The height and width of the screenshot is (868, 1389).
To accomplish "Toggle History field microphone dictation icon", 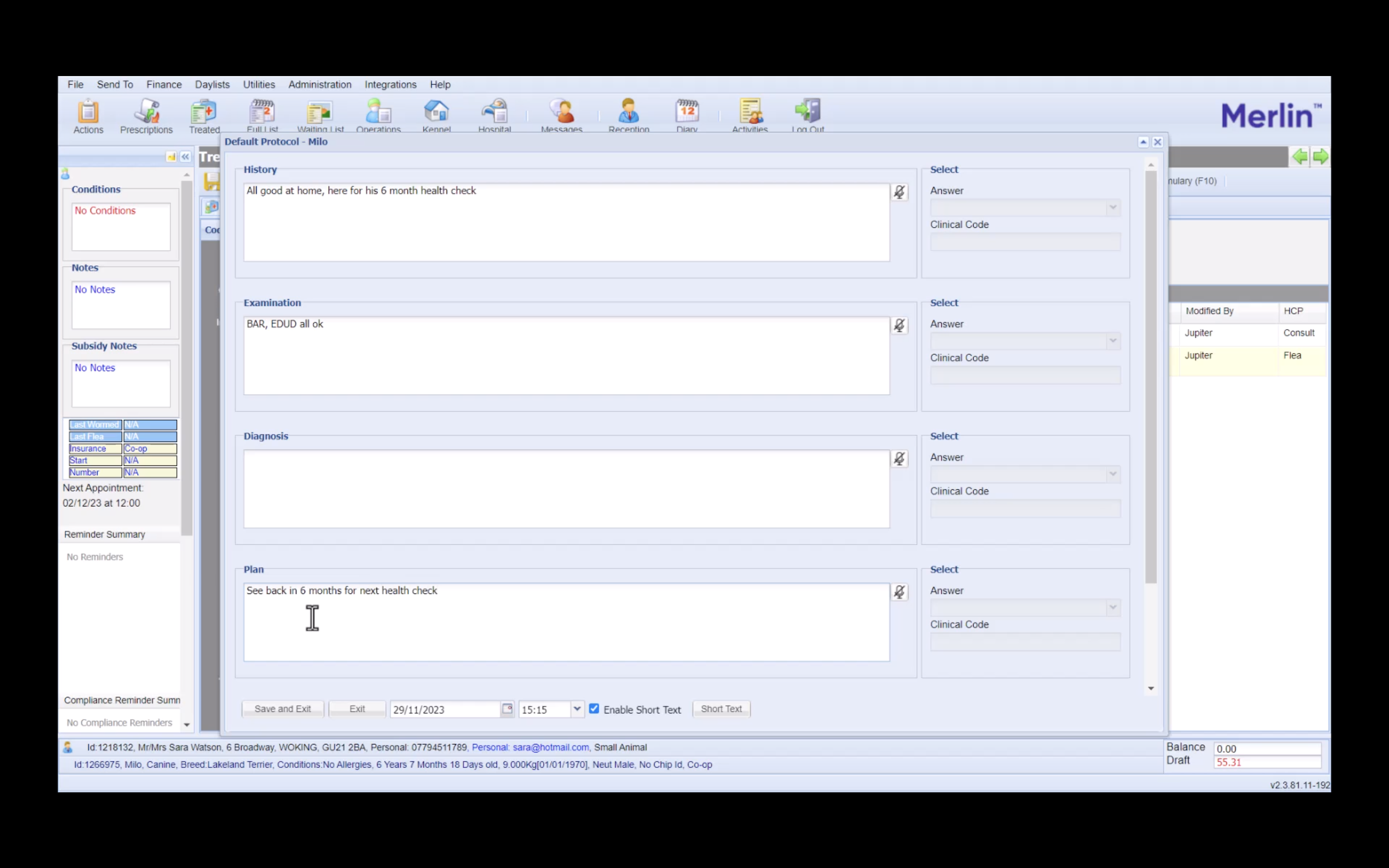I will tap(899, 192).
